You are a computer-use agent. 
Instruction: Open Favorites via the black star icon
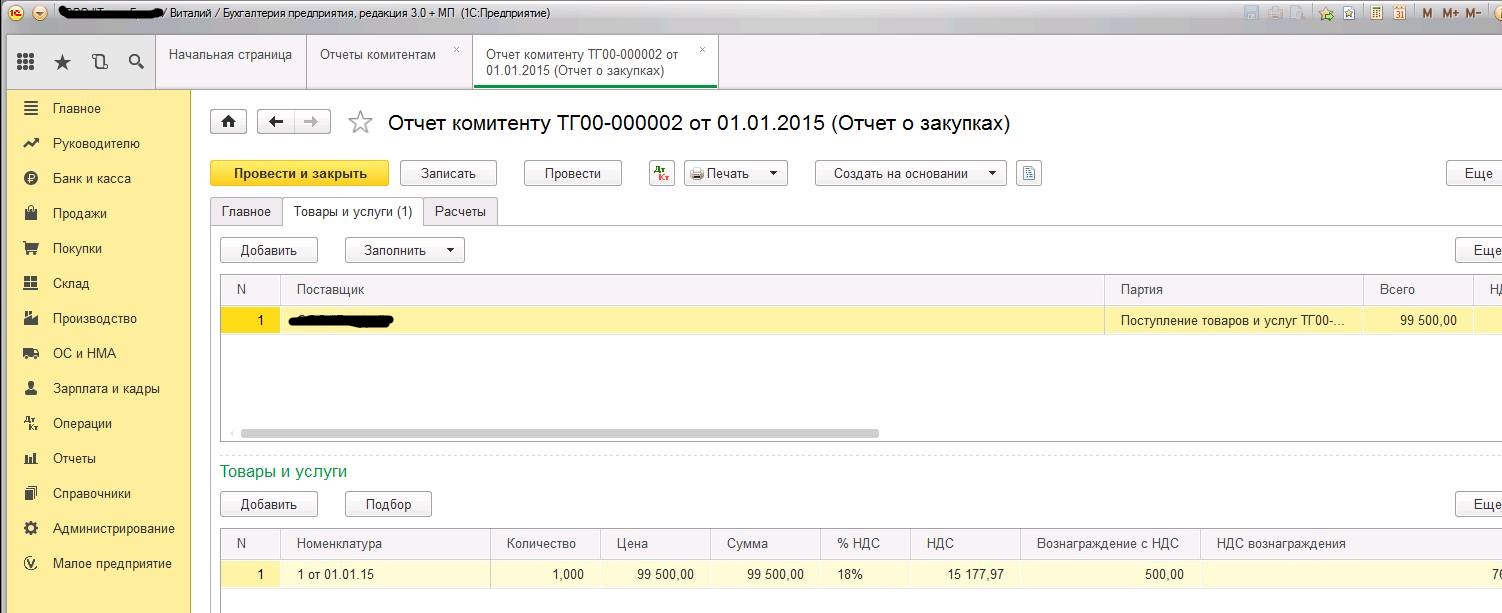point(62,62)
